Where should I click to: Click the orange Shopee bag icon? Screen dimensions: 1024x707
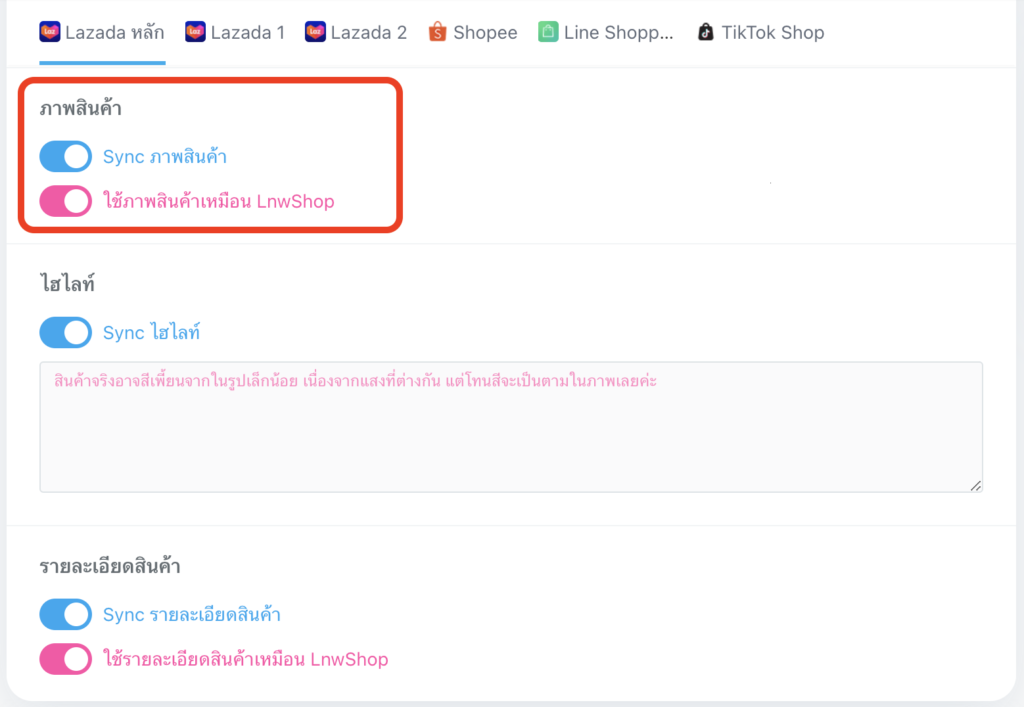437,32
